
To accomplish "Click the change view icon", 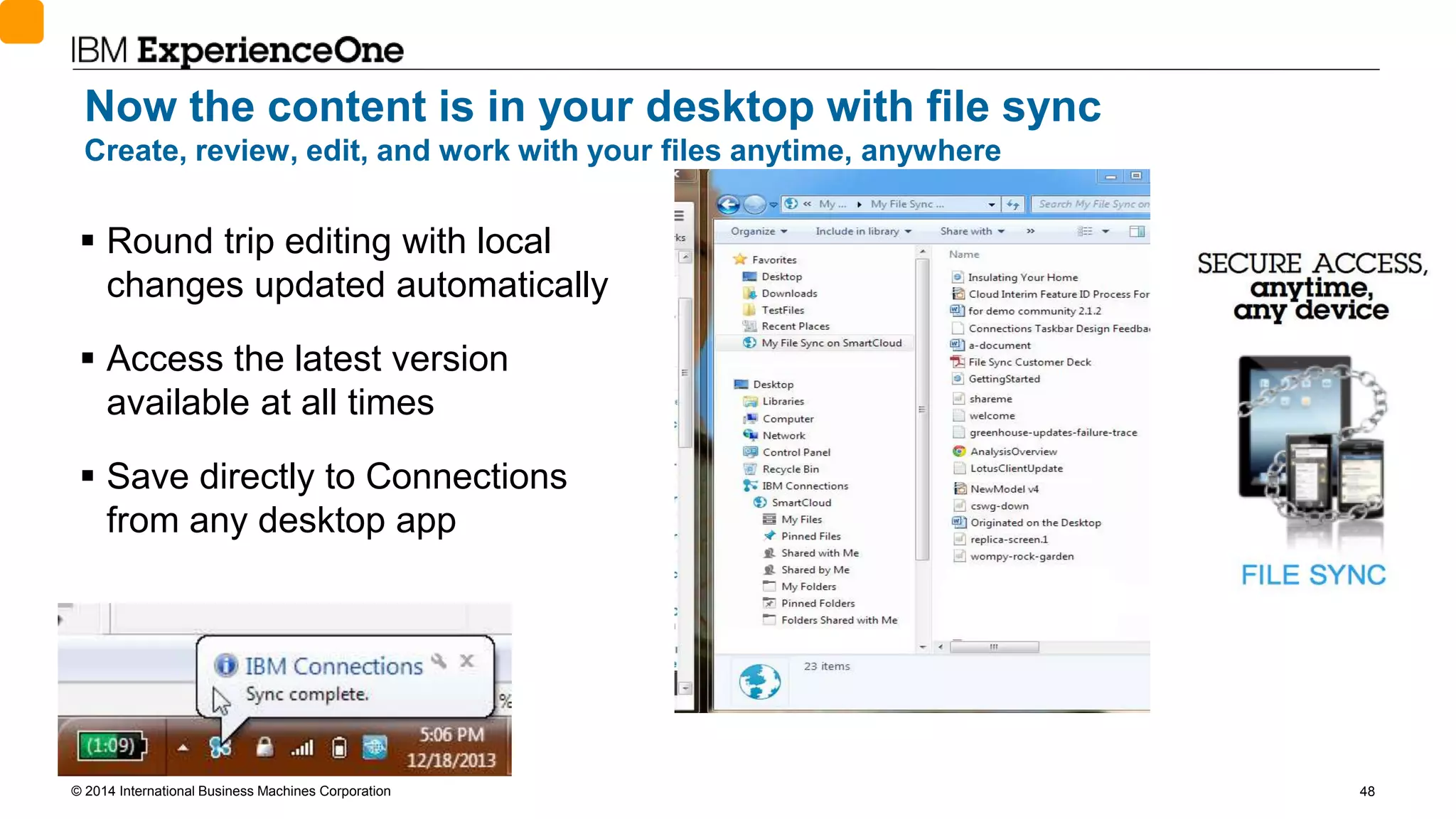I will pos(1085,231).
